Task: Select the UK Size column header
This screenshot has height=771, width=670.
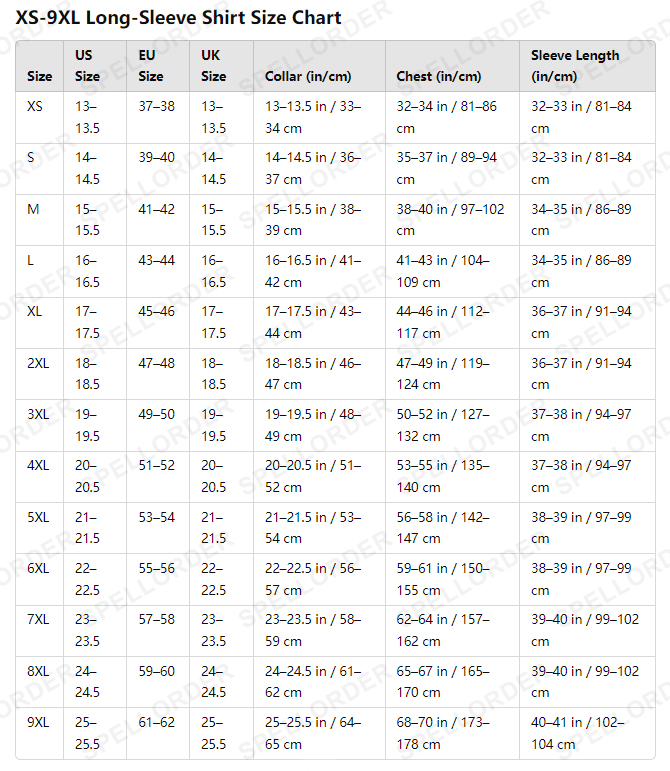Action: (213, 66)
